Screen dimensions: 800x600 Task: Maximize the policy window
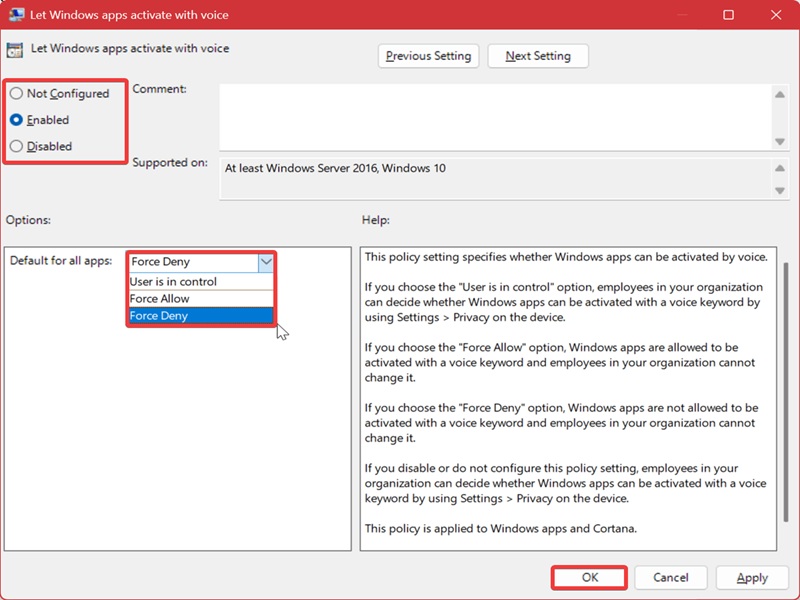pos(729,15)
